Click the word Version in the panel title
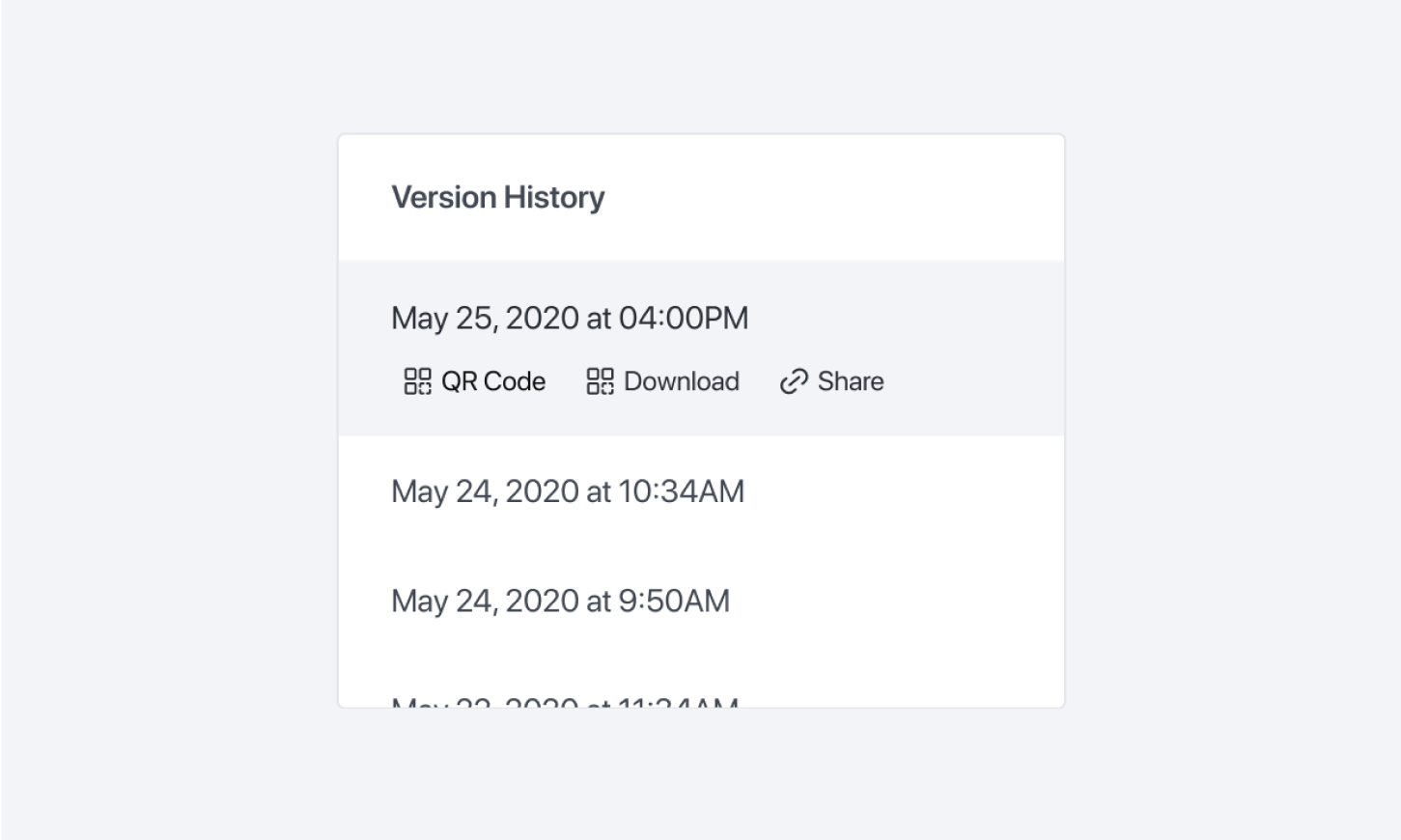Screen dimensions: 1401x840 coord(443,198)
